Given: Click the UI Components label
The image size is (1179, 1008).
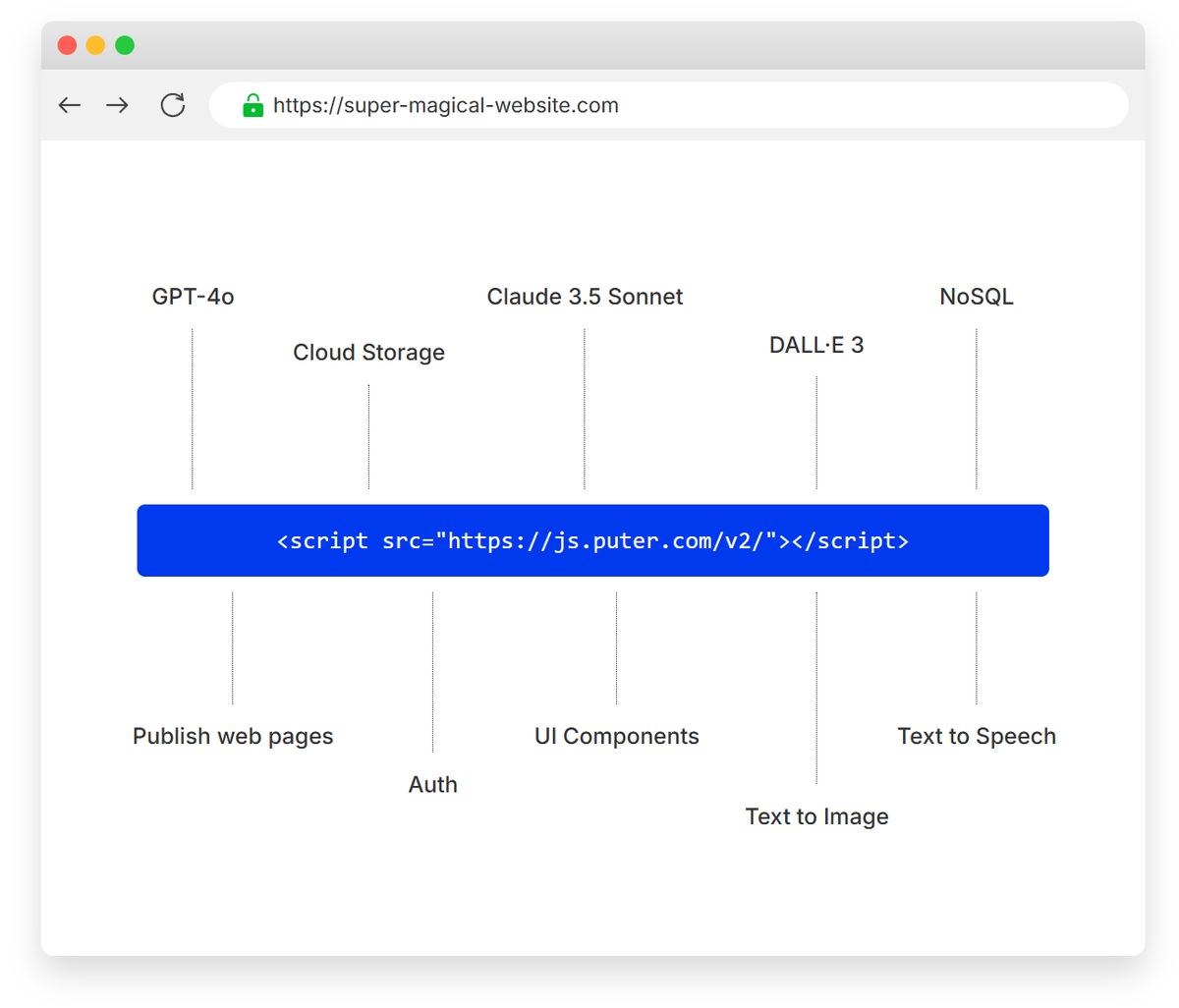Looking at the screenshot, I should pyautogui.click(x=617, y=737).
